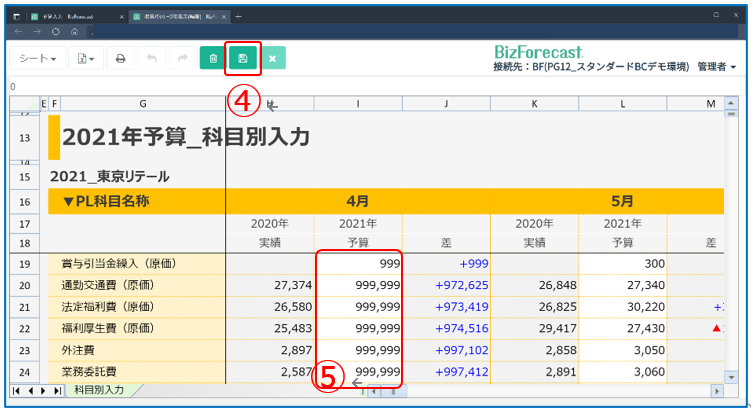Click the green trash delete button

[x=213, y=59]
